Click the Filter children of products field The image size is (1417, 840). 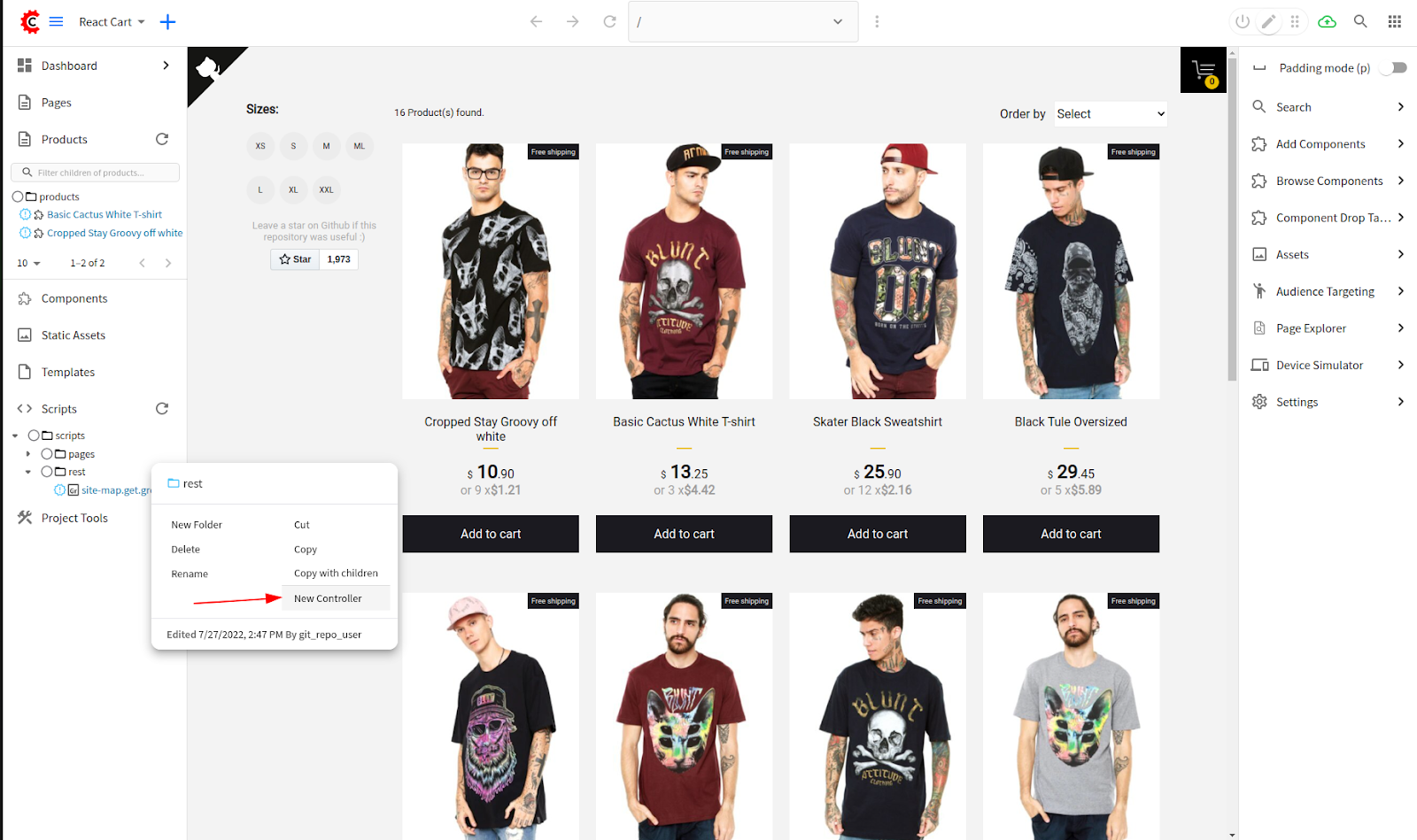point(96,173)
